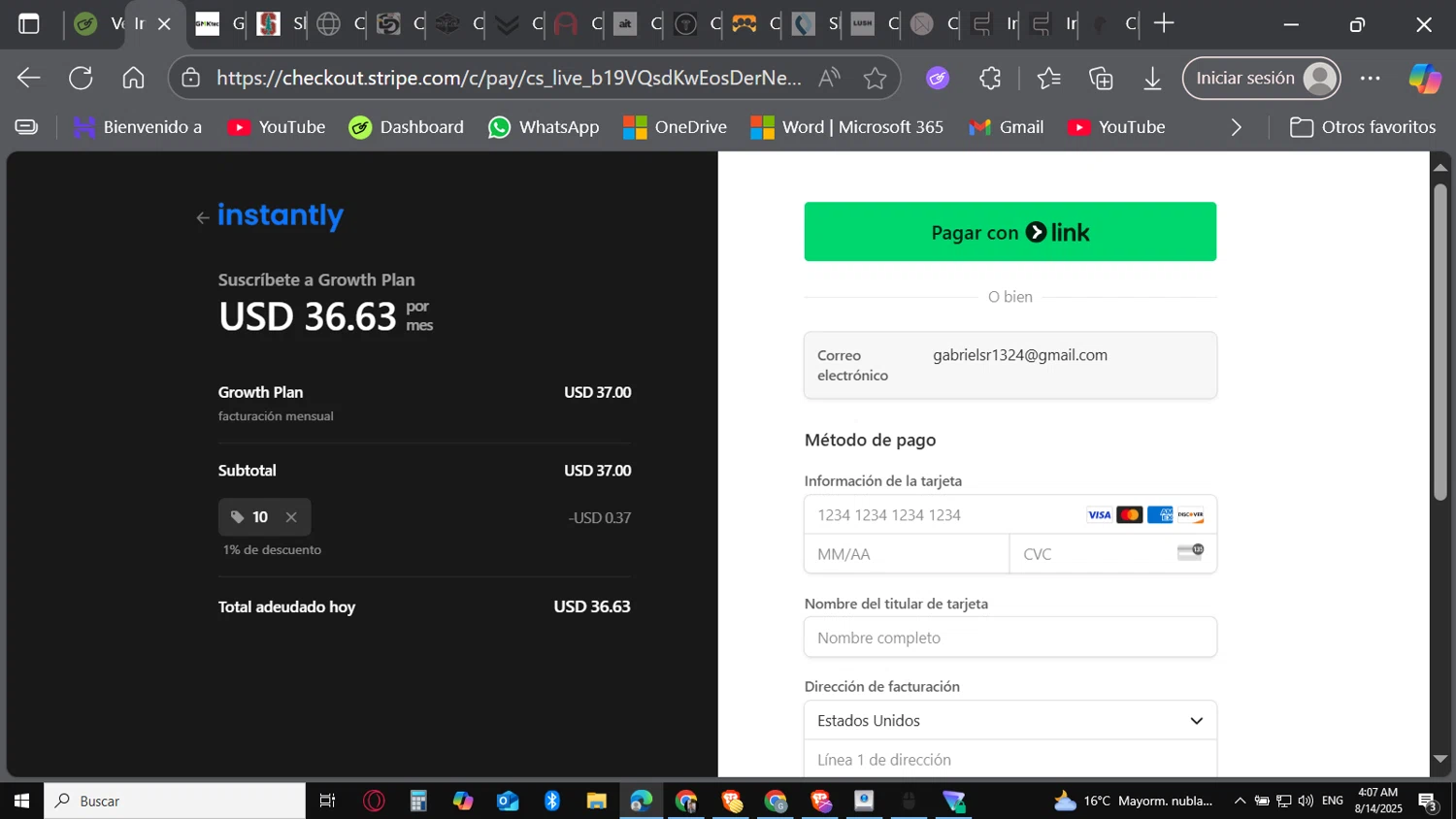Click the site info lock icon
This screenshot has width=1456, height=819.
coord(191,79)
